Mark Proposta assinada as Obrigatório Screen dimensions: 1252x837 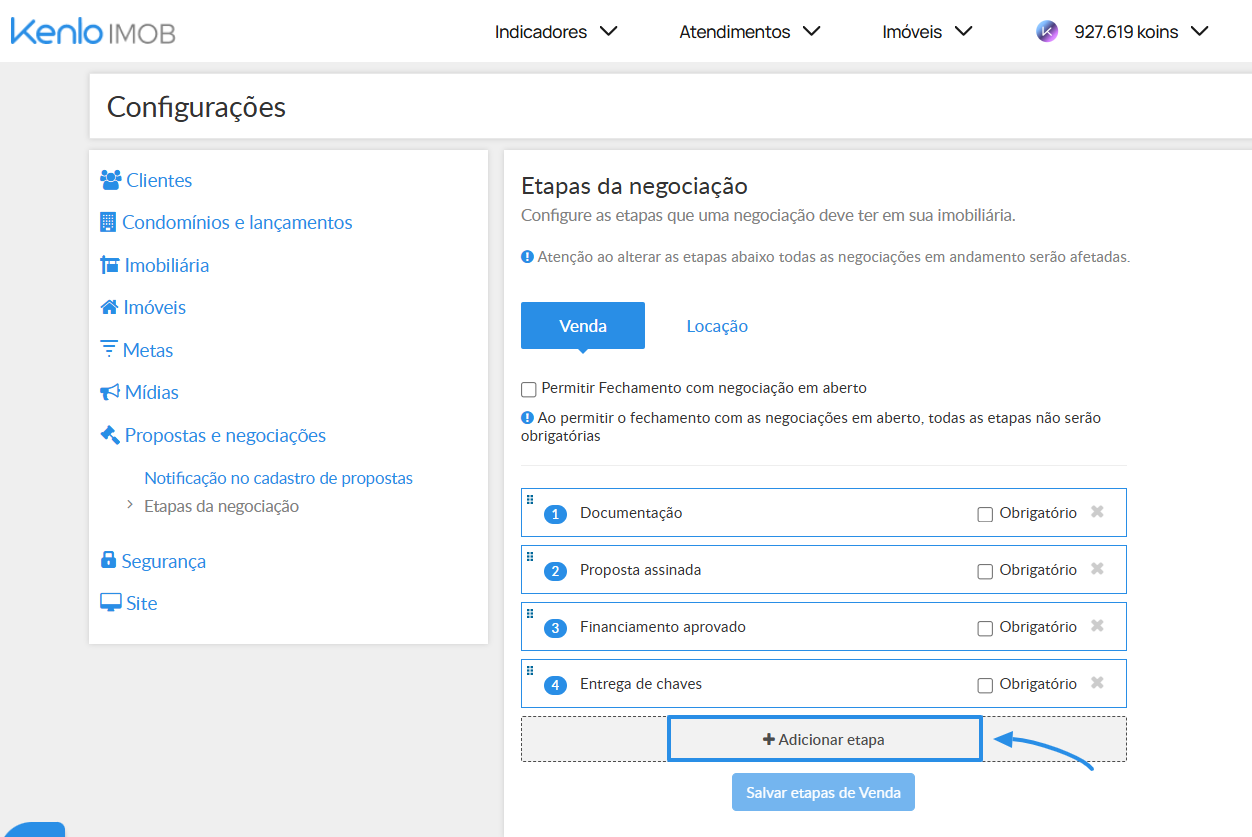[985, 571]
